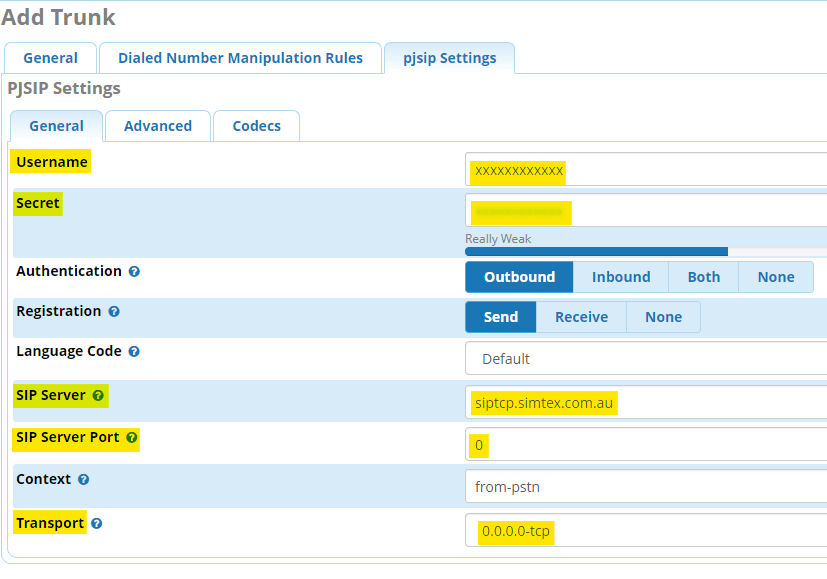This screenshot has height=579, width=827.
Task: Click the SIP Server Port help icon
Action: 130,437
